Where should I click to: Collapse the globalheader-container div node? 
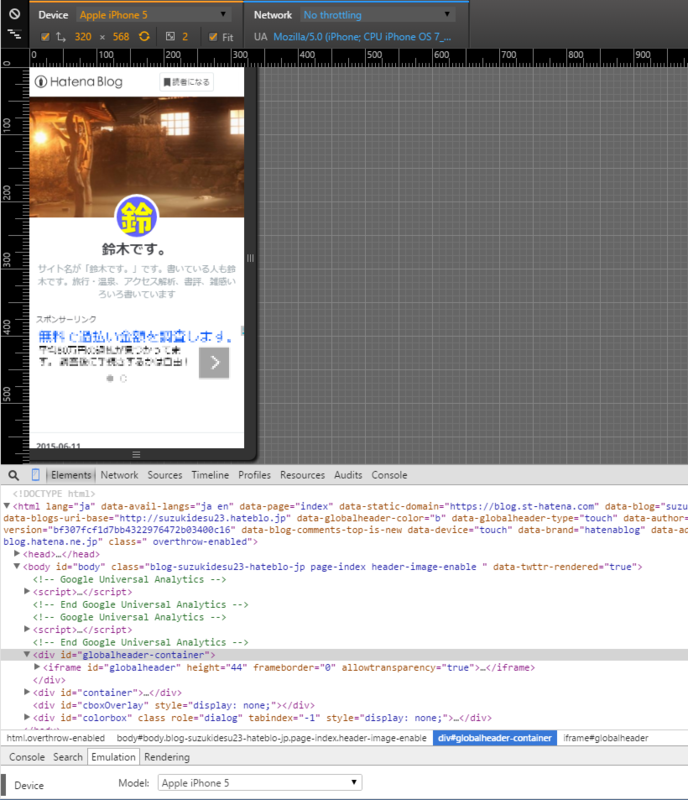[27, 654]
